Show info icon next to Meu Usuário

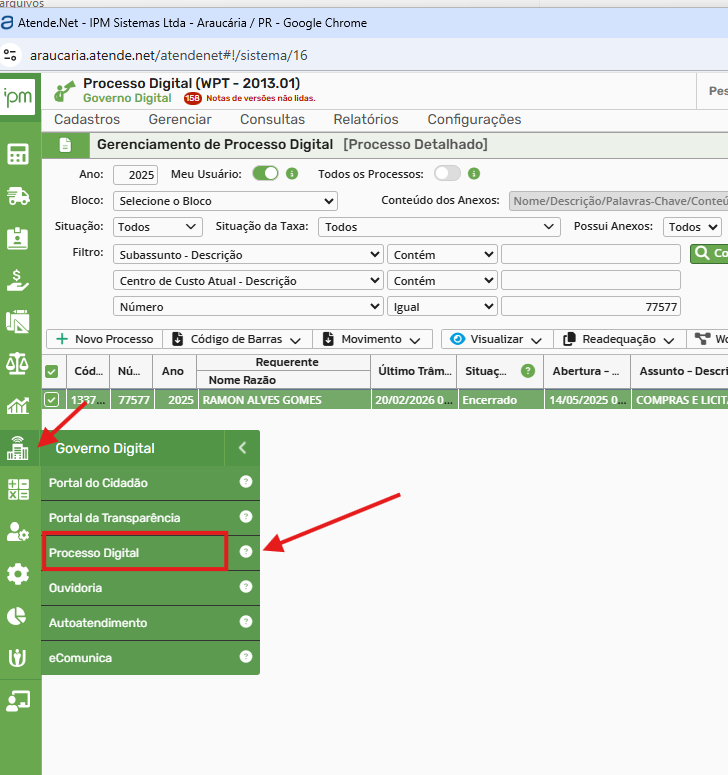pyautogui.click(x=292, y=173)
